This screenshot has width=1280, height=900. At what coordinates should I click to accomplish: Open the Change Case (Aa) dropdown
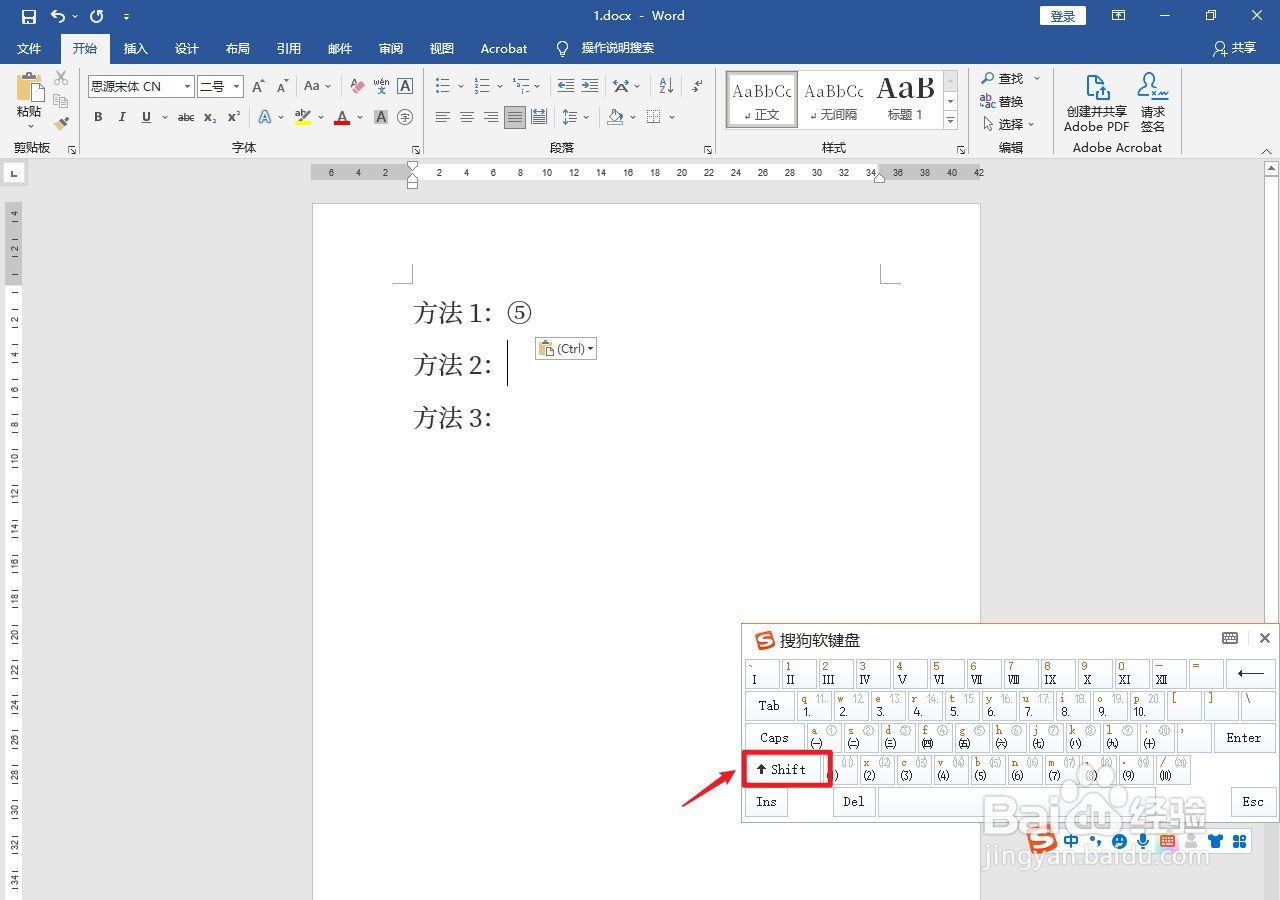click(317, 87)
